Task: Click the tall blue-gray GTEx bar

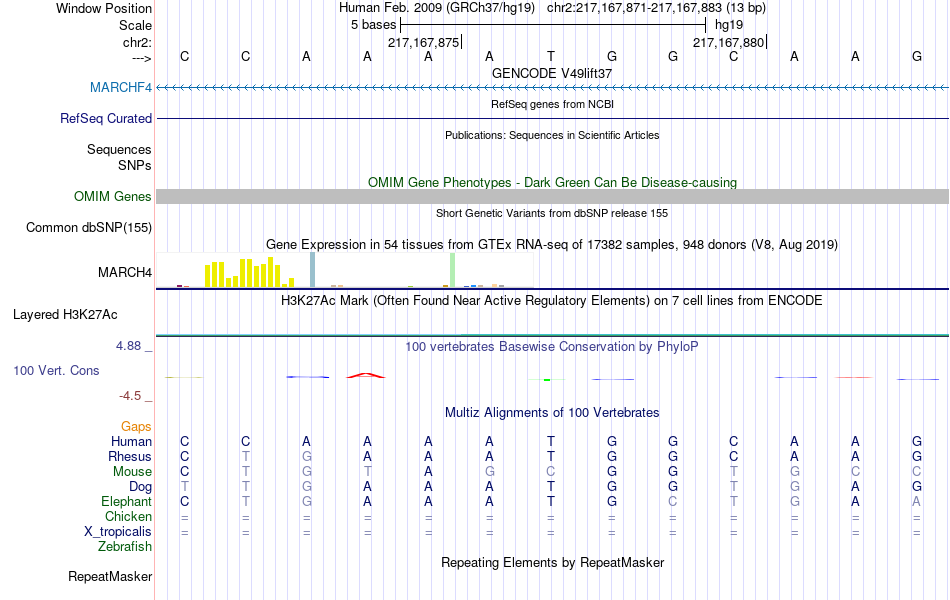Action: click(x=312, y=270)
